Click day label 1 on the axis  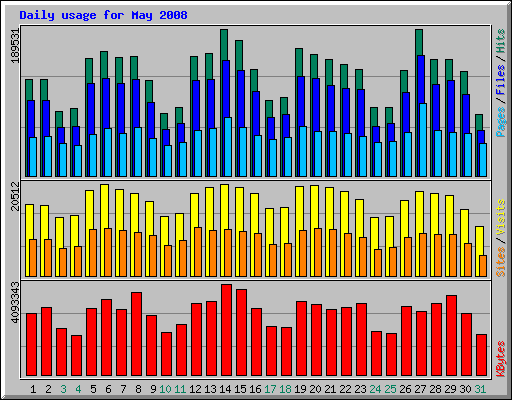(33, 389)
